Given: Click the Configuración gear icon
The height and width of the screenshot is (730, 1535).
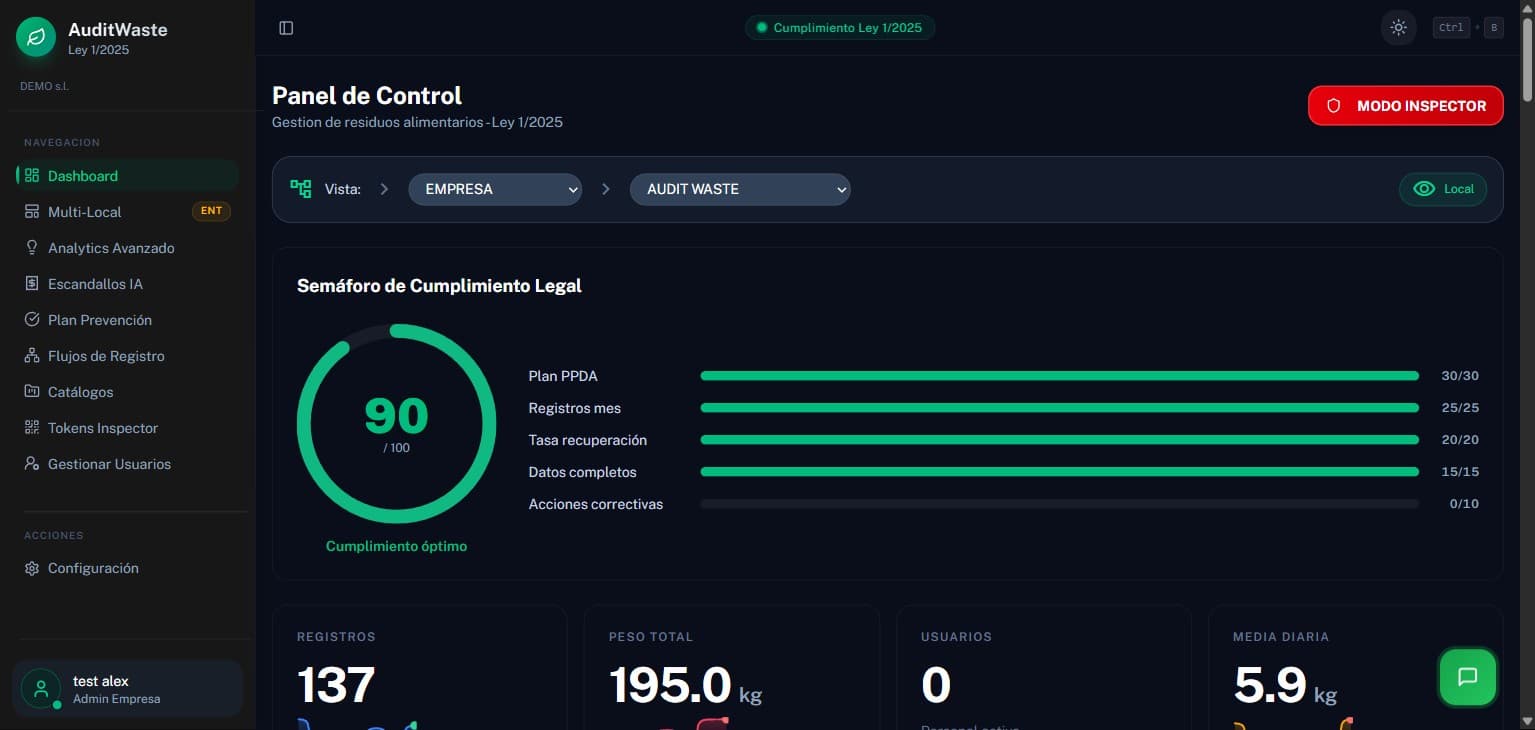Looking at the screenshot, I should tap(33, 567).
